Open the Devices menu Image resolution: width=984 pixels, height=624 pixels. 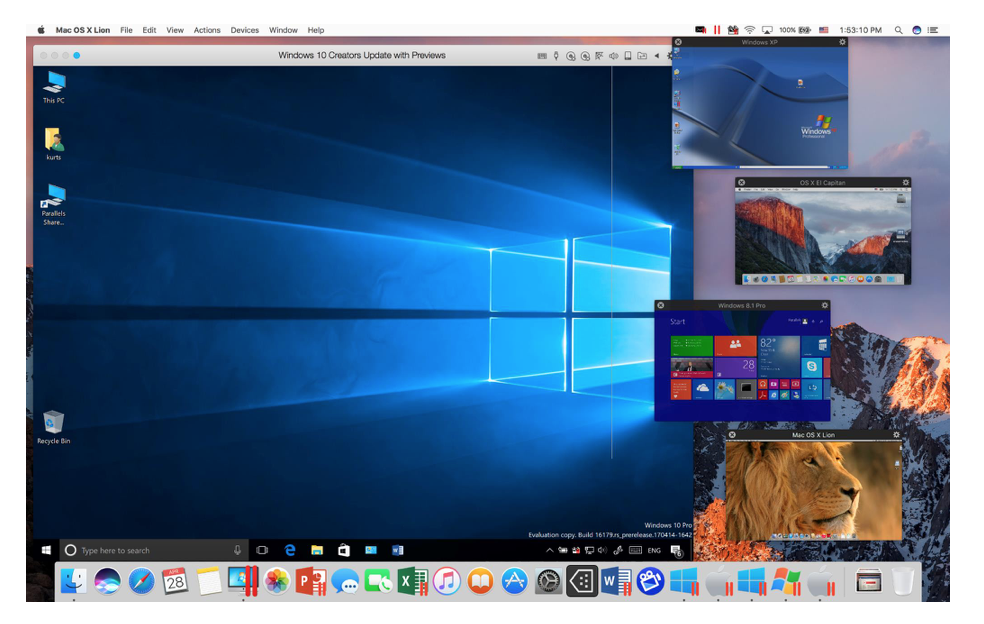point(244,30)
